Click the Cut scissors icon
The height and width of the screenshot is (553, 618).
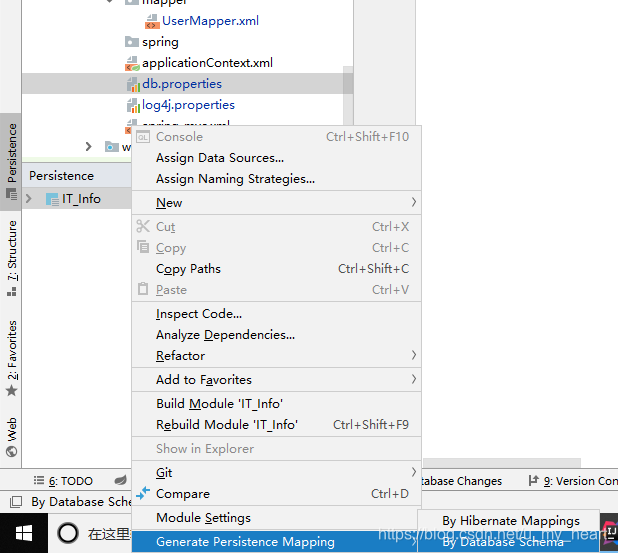(x=143, y=226)
